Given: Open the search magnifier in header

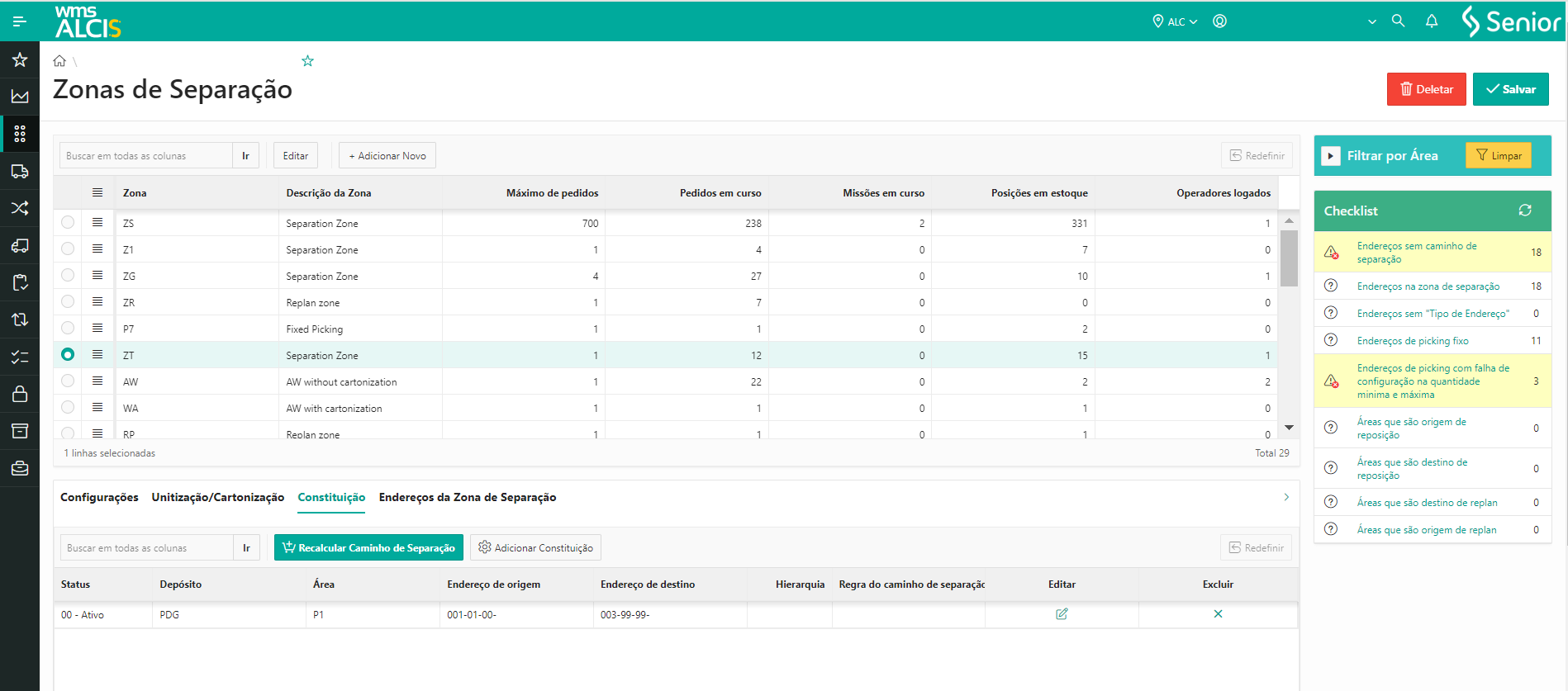Looking at the screenshot, I should click(1398, 21).
